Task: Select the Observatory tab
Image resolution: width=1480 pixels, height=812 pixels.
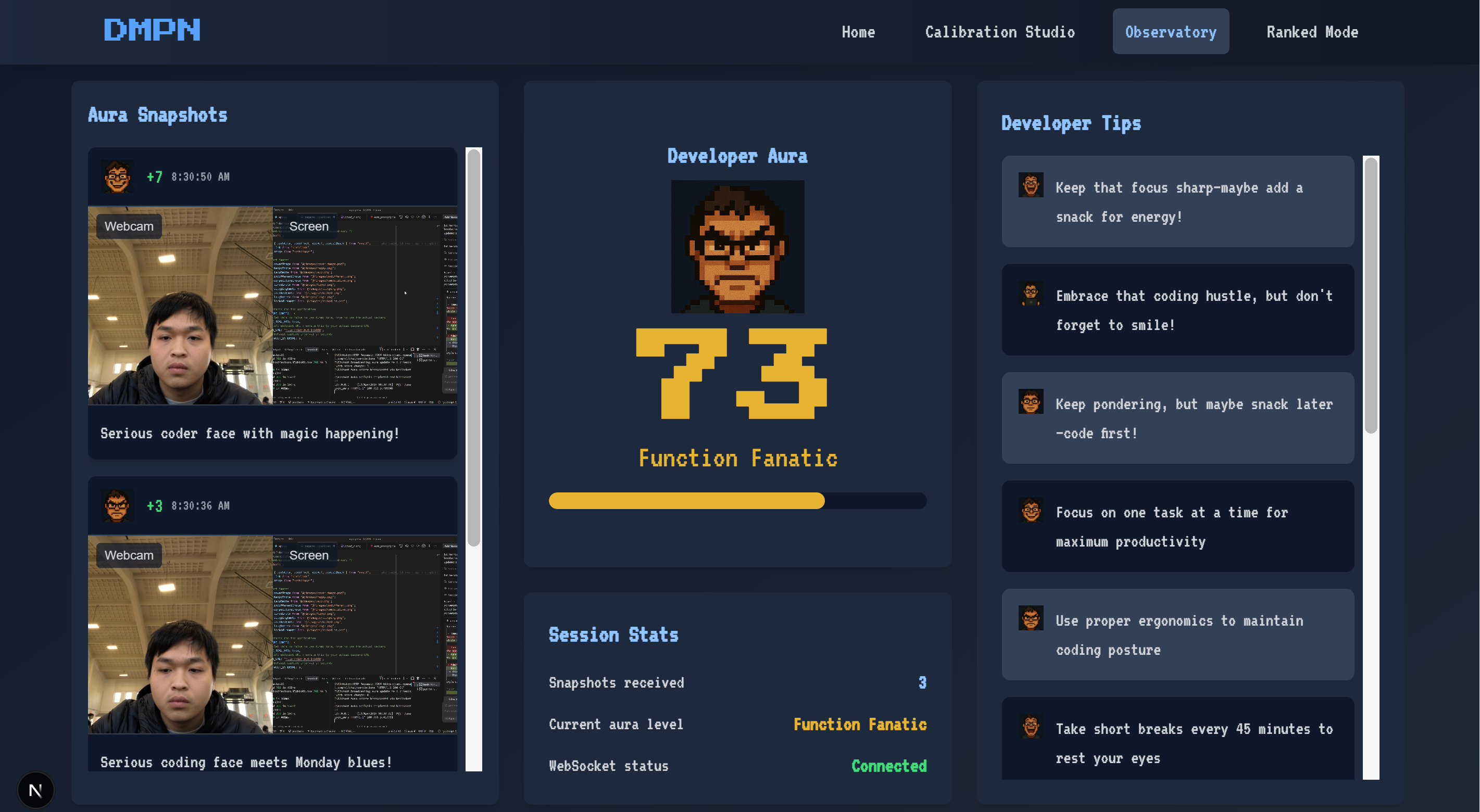Action: pyautogui.click(x=1170, y=32)
